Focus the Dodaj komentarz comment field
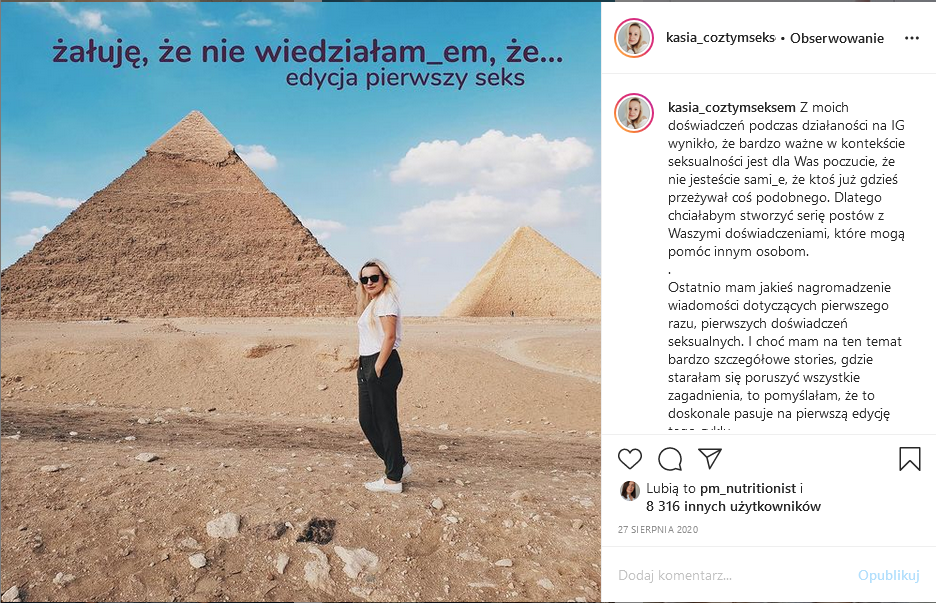 click(734, 576)
